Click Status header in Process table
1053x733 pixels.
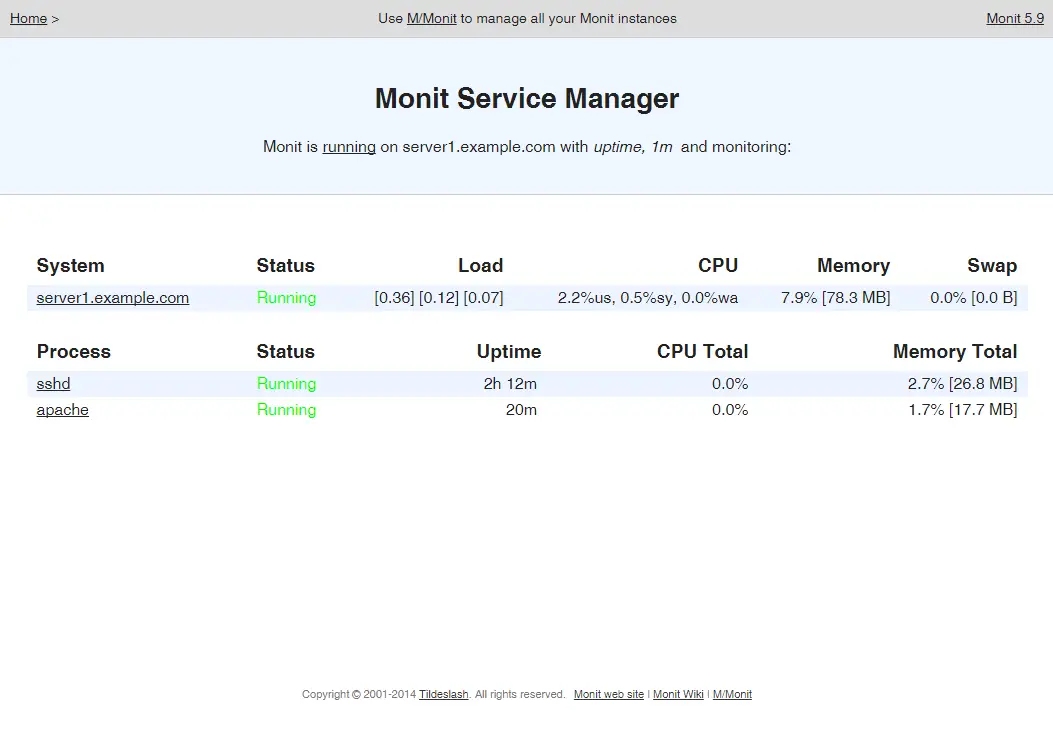click(285, 352)
